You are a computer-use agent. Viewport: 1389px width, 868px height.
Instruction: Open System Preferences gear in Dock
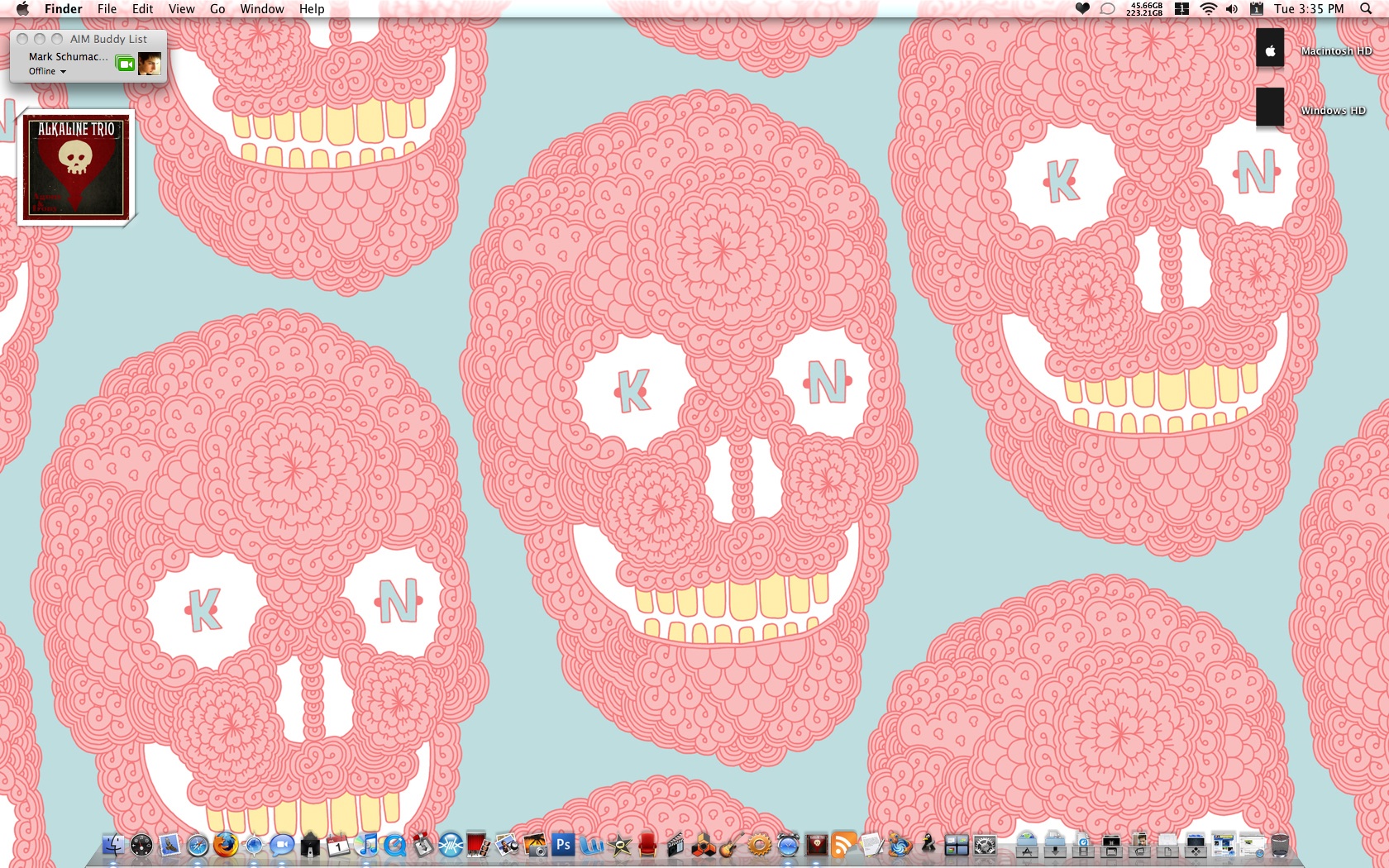coord(985,845)
